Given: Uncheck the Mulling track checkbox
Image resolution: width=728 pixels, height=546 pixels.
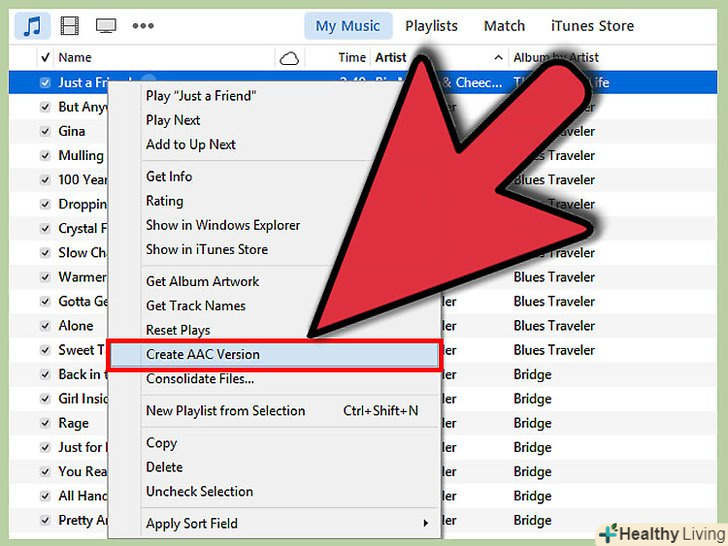Looking at the screenshot, I should coord(45,156).
